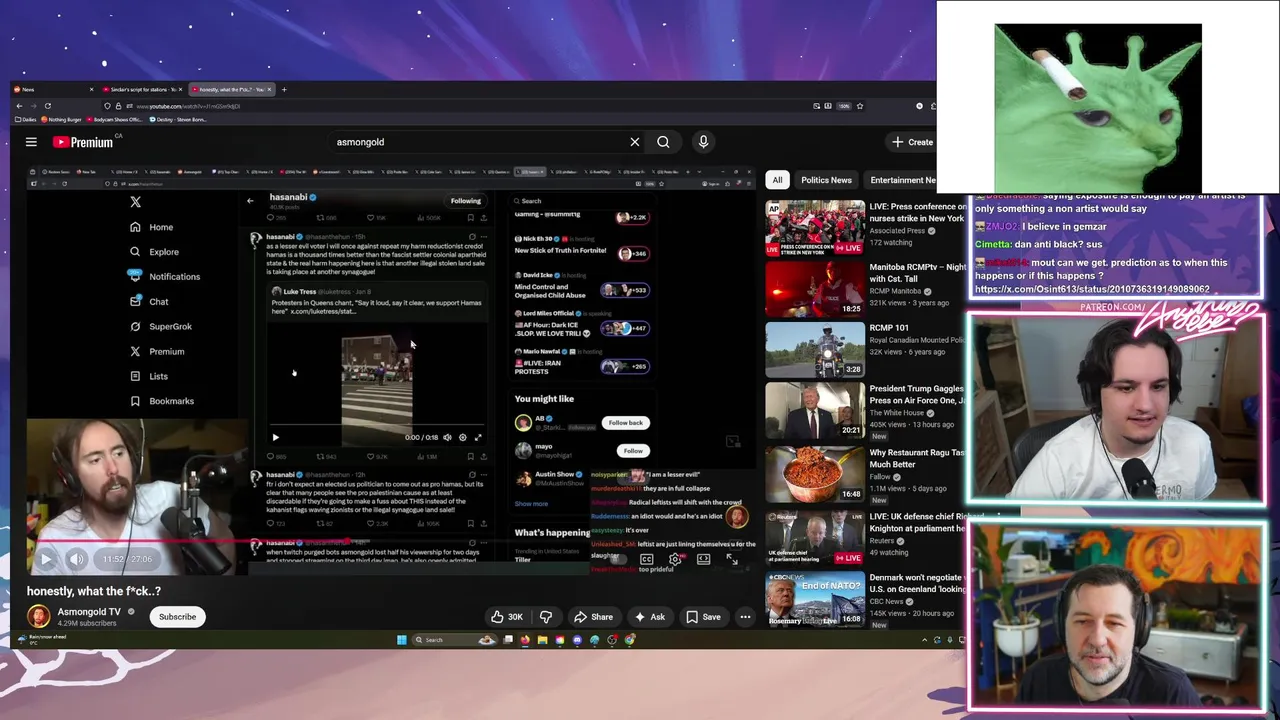Viewport: 1280px width, 720px height.
Task: Click the magnifier search button
Action: point(663,142)
